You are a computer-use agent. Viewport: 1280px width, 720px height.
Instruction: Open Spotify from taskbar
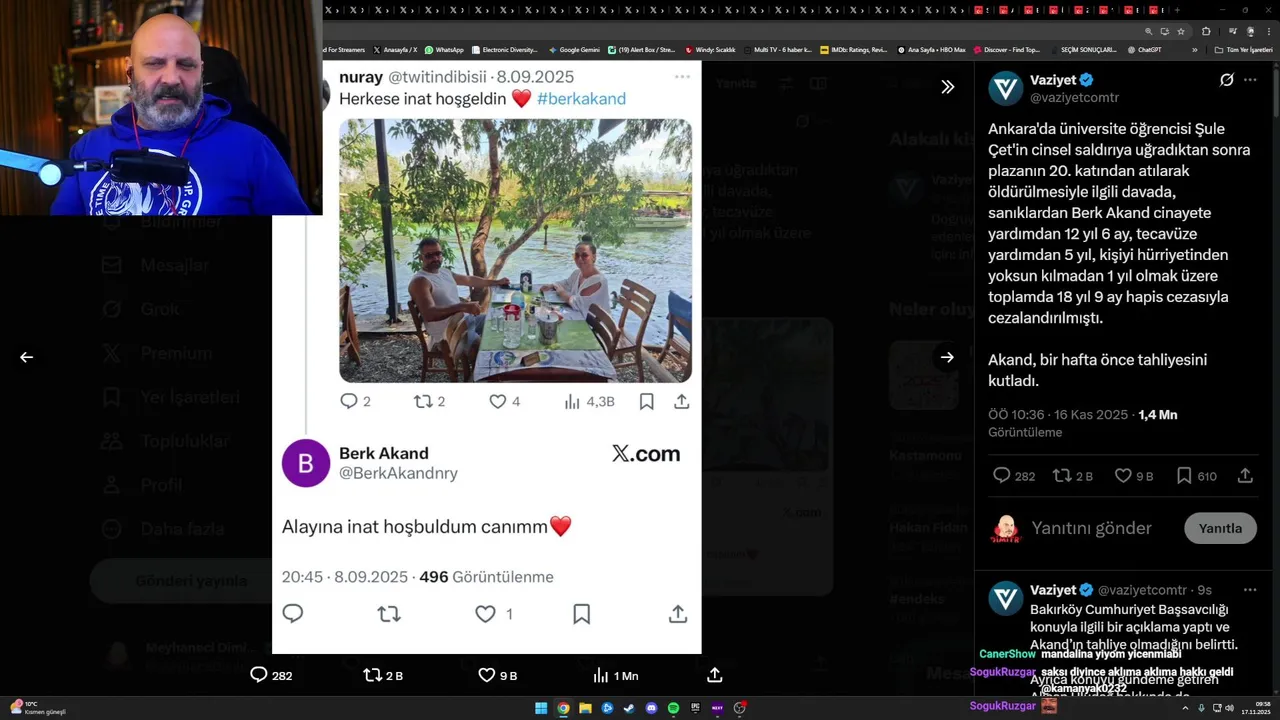pos(673,708)
